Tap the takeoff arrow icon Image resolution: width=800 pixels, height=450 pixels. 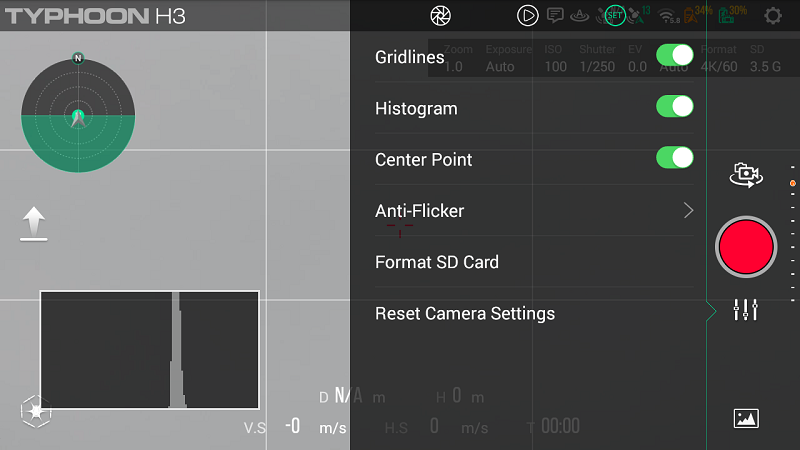tap(34, 223)
